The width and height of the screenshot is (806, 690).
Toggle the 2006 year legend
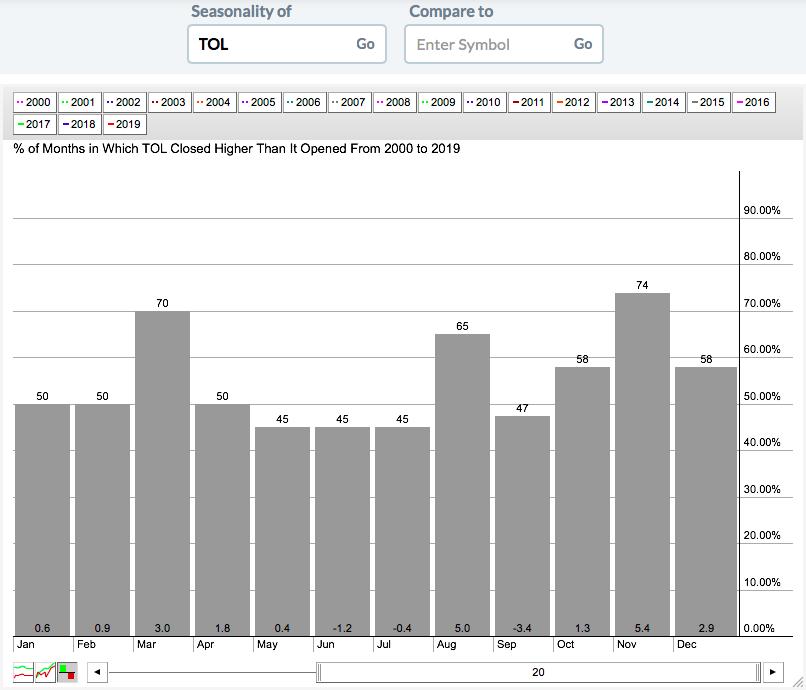(304, 102)
